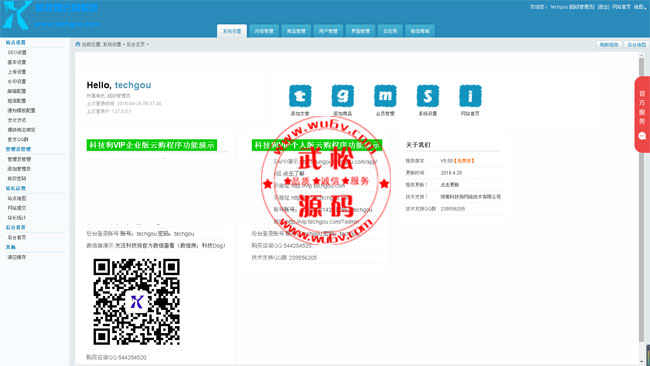
Task: Collapse the 站点设置 sidebar section header
Action: (x=16, y=42)
